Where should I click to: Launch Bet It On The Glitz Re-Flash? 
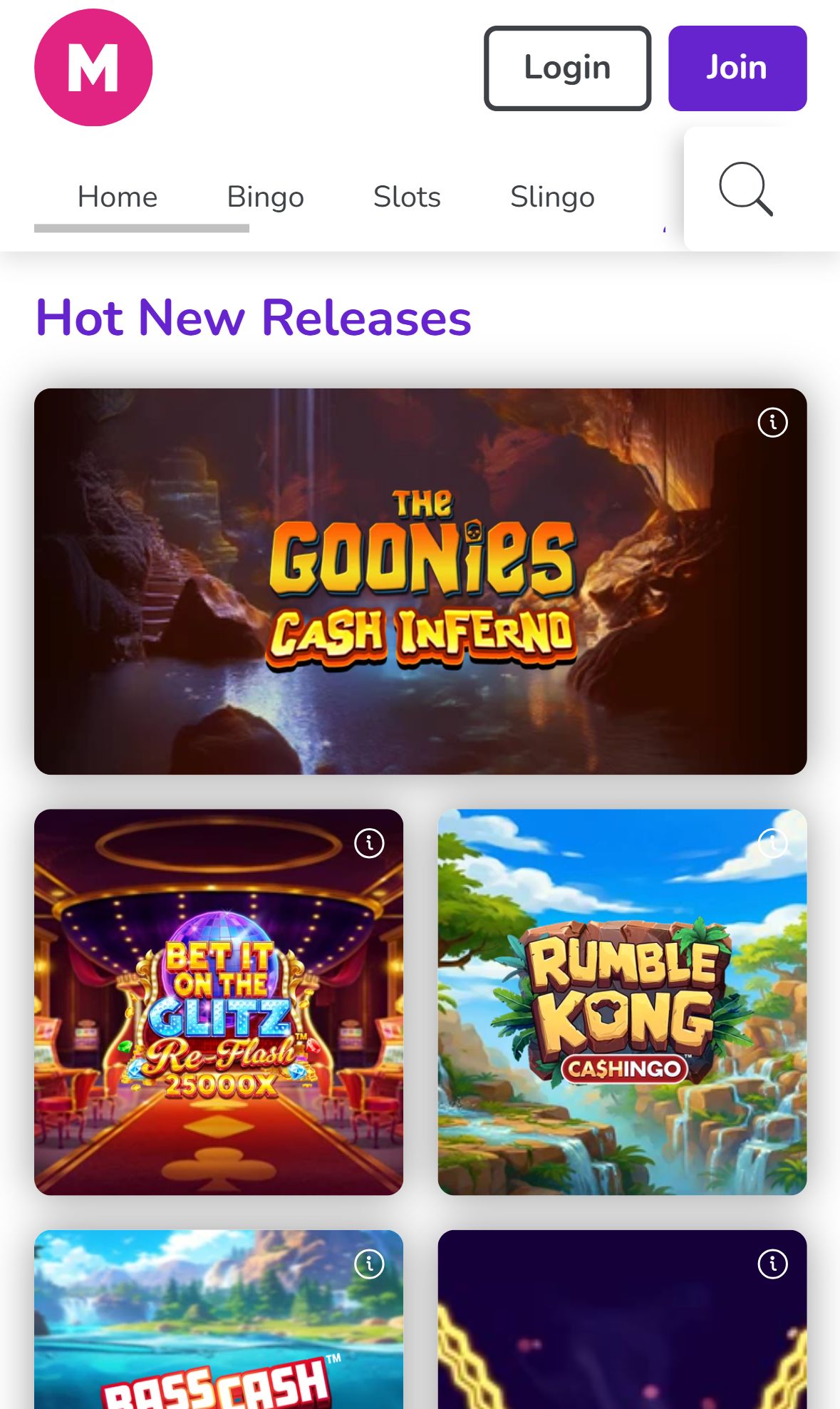click(219, 1002)
